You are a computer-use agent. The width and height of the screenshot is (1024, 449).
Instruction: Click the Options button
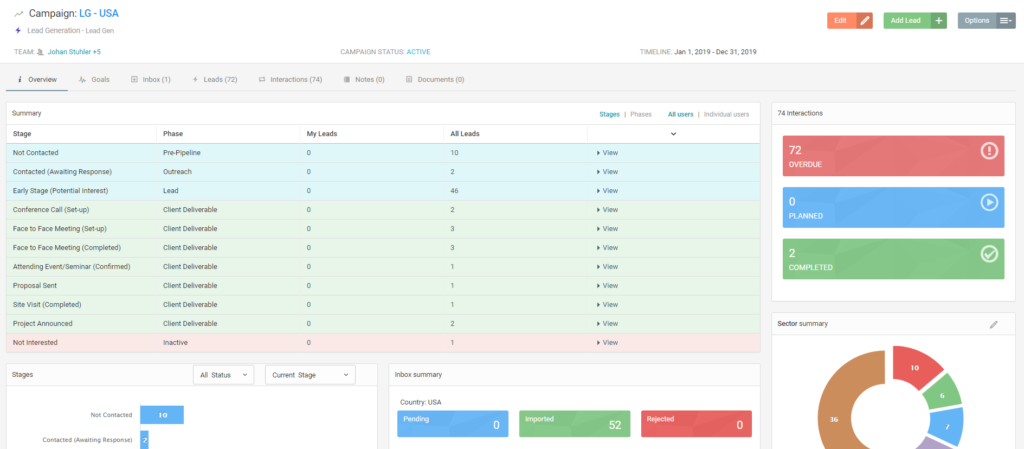(x=987, y=20)
